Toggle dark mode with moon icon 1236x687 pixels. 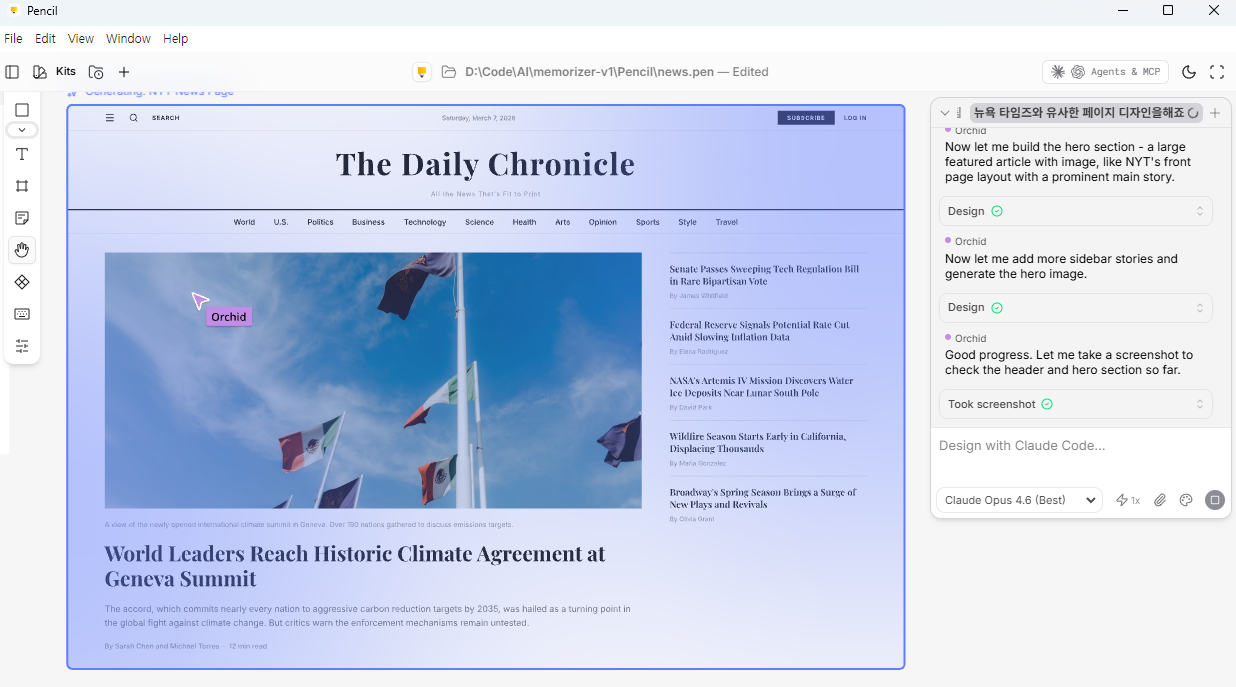[x=1189, y=72]
